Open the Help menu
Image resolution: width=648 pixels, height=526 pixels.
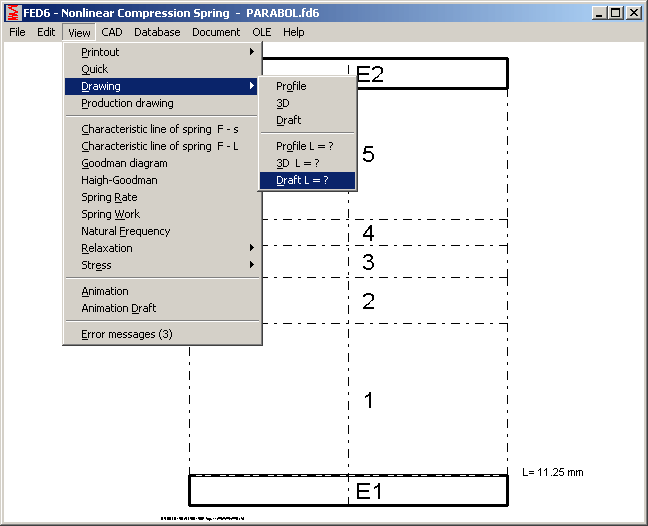coord(293,32)
